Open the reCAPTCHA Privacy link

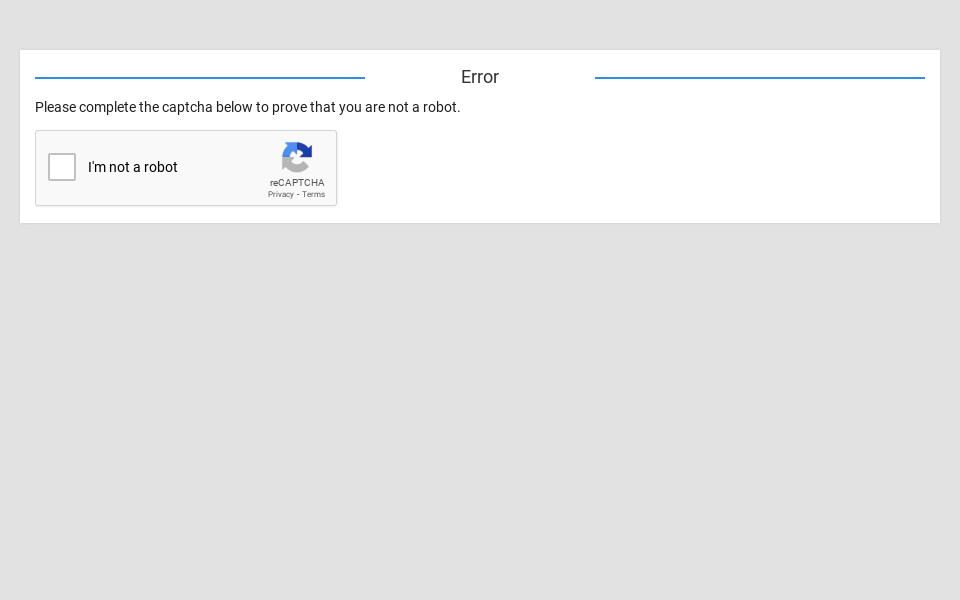280,194
